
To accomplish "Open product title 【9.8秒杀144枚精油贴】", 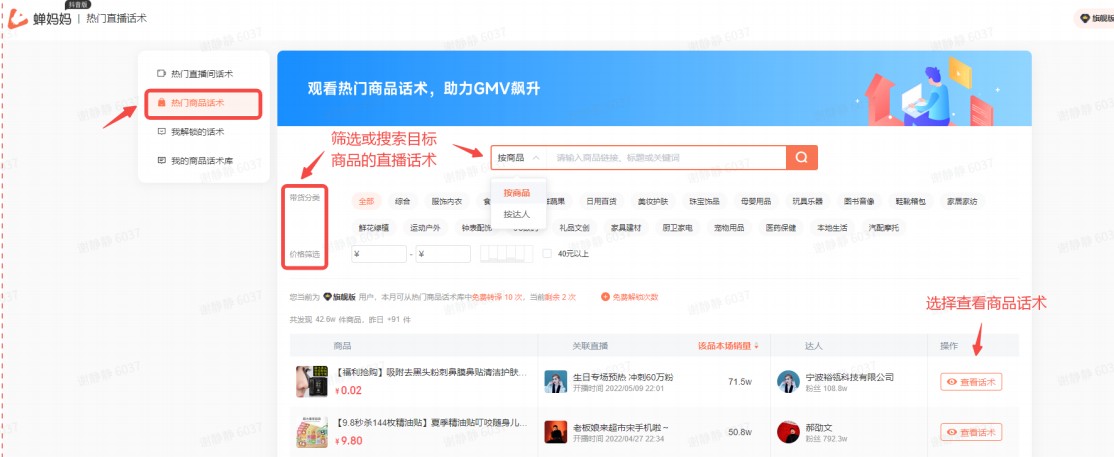I will [x=431, y=423].
